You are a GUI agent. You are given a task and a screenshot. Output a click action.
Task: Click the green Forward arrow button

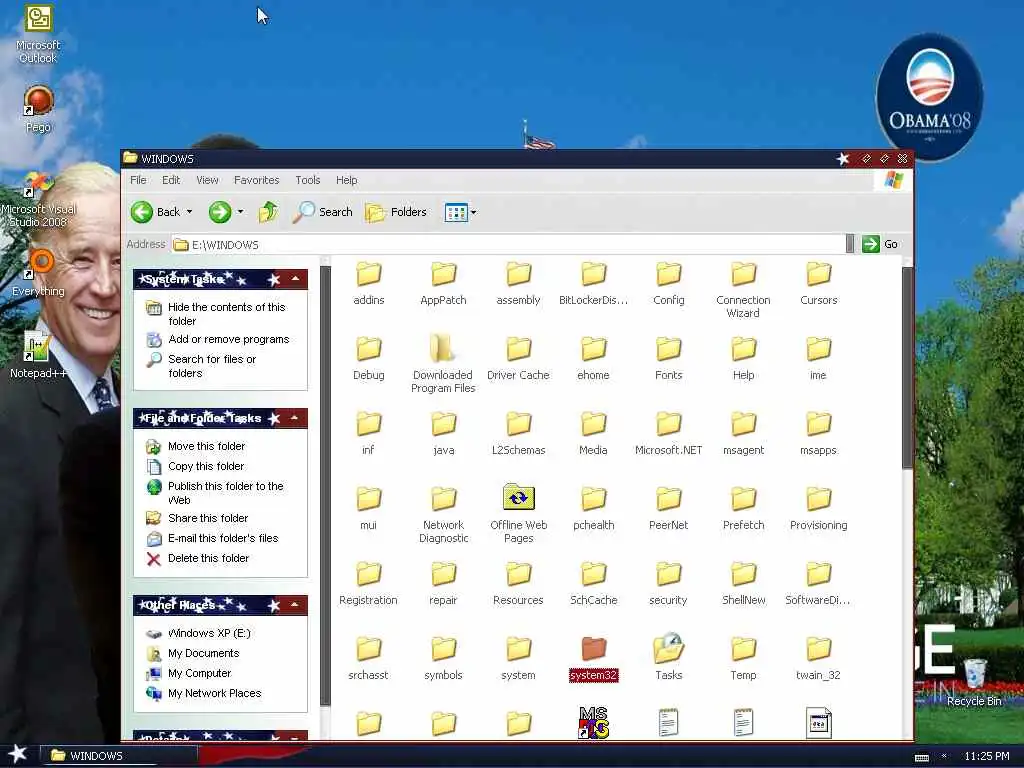point(220,212)
